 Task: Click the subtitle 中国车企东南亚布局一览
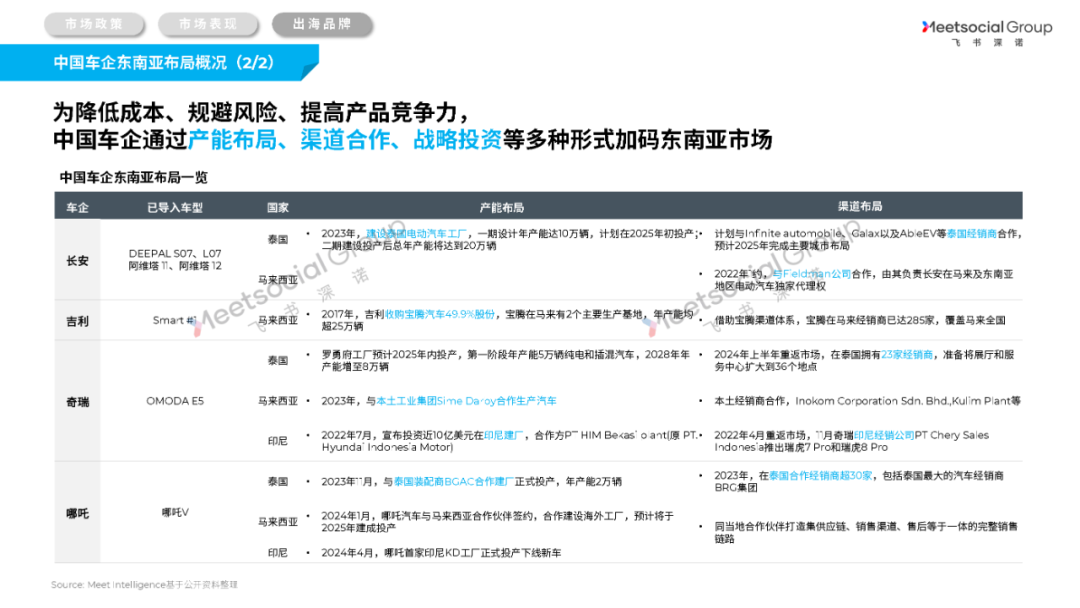(134, 178)
